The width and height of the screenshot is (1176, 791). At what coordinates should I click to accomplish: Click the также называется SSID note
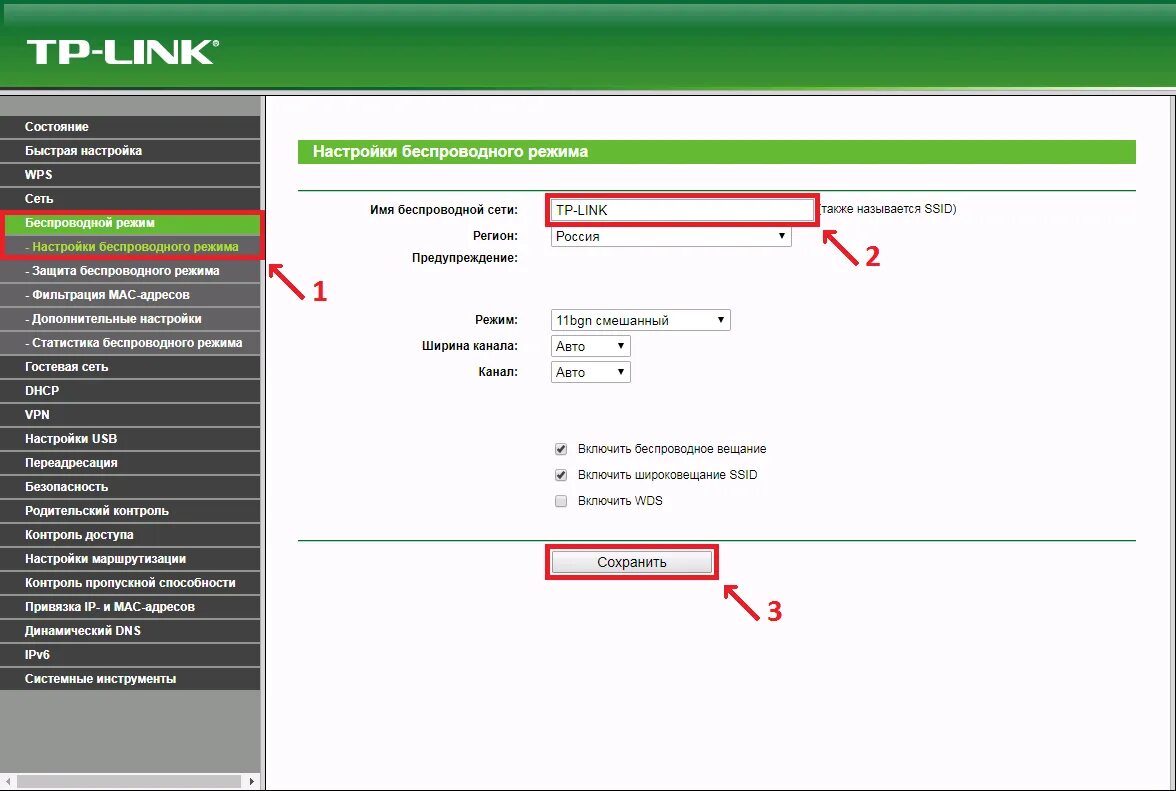click(888, 209)
